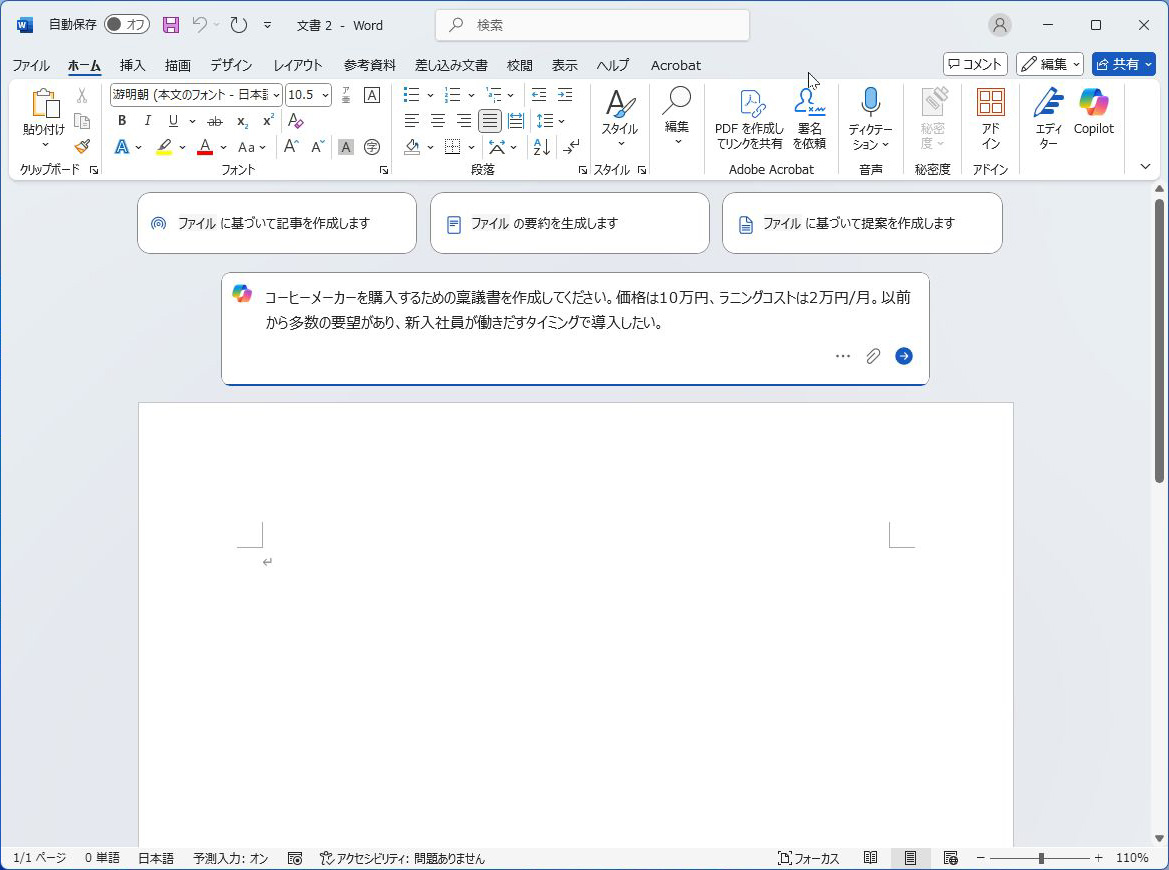Switch to the Insert (挿入) tab

point(132,65)
